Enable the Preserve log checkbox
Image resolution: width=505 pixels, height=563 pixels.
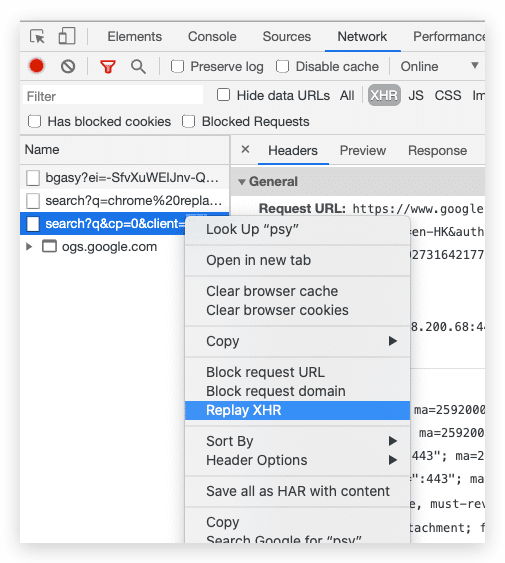coord(177,66)
